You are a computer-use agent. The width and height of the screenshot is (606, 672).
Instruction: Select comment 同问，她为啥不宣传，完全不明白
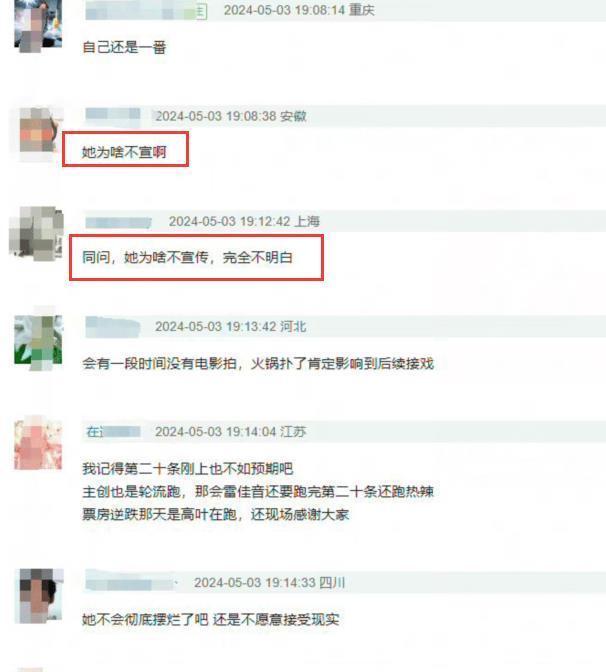187,258
